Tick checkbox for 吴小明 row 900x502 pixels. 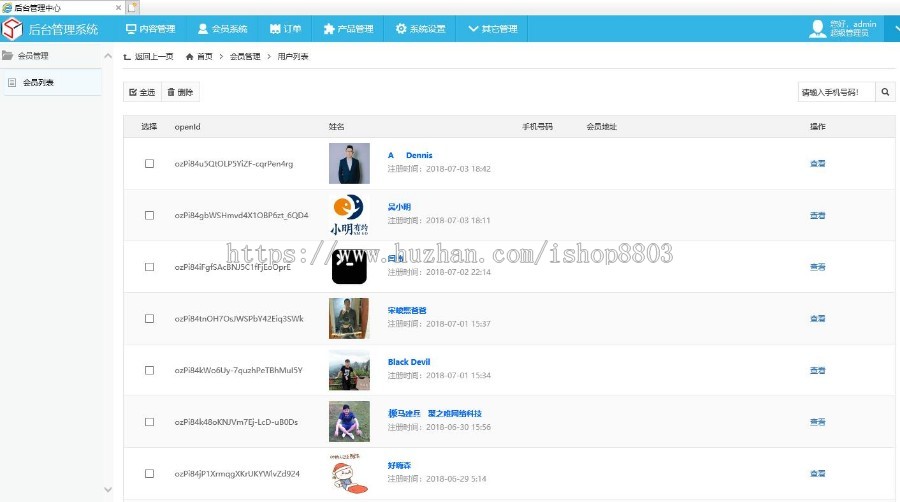(x=149, y=215)
